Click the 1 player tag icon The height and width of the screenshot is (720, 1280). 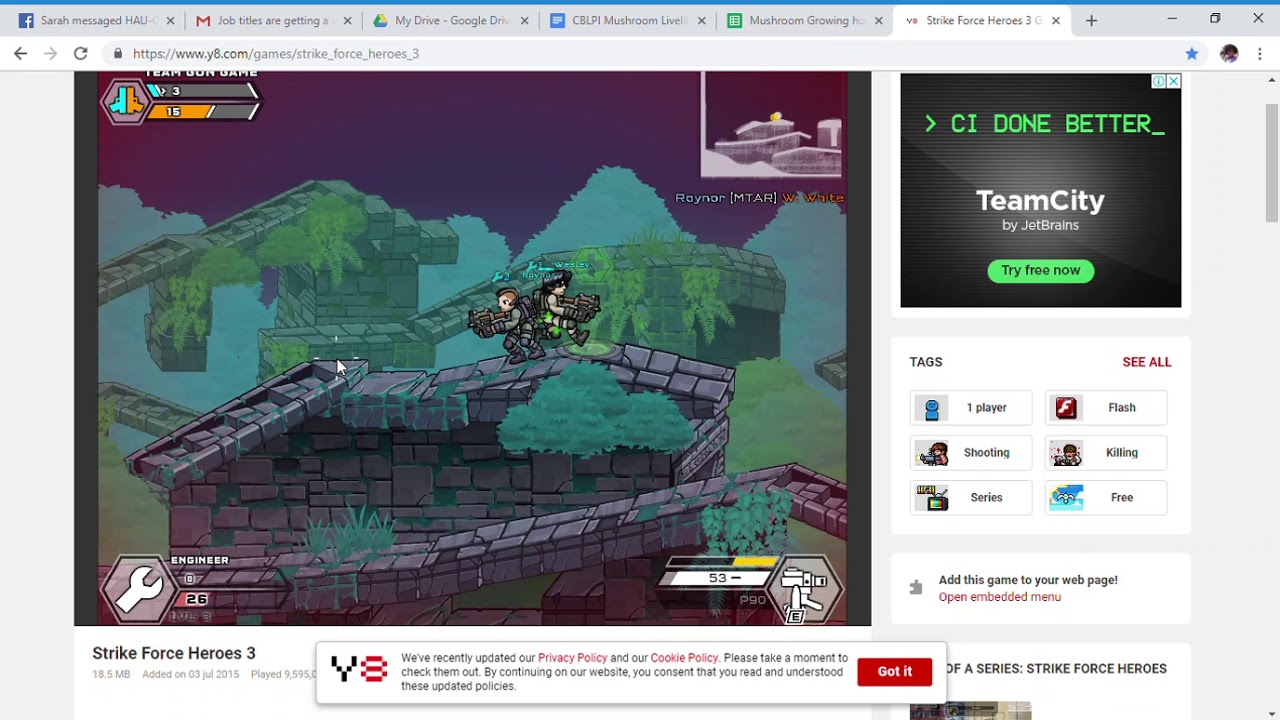932,408
